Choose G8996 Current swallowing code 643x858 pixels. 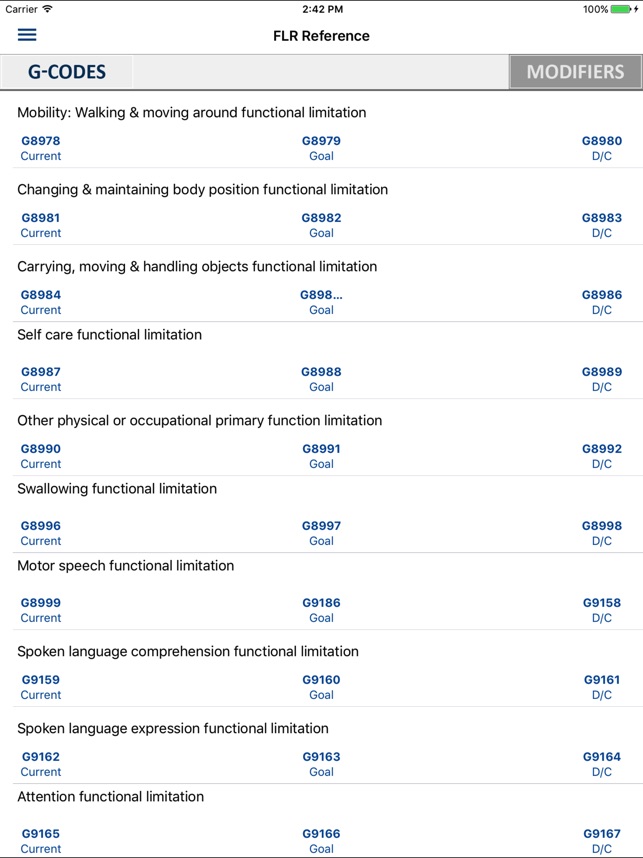[x=40, y=534]
